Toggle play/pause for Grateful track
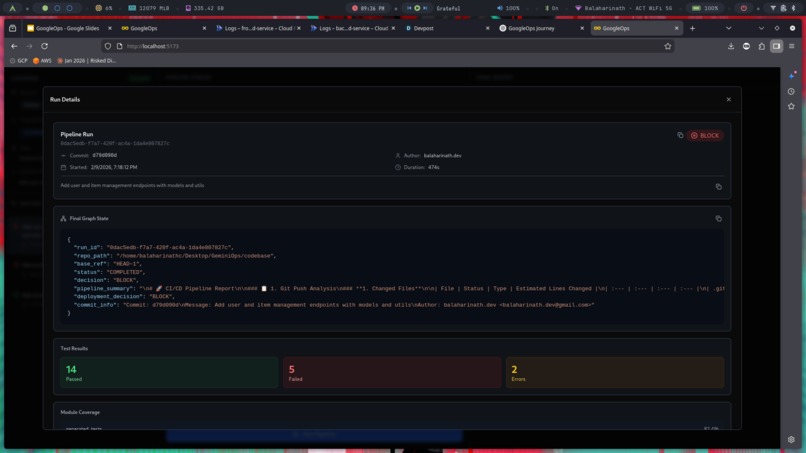This screenshot has height=453, width=806. (417, 8)
